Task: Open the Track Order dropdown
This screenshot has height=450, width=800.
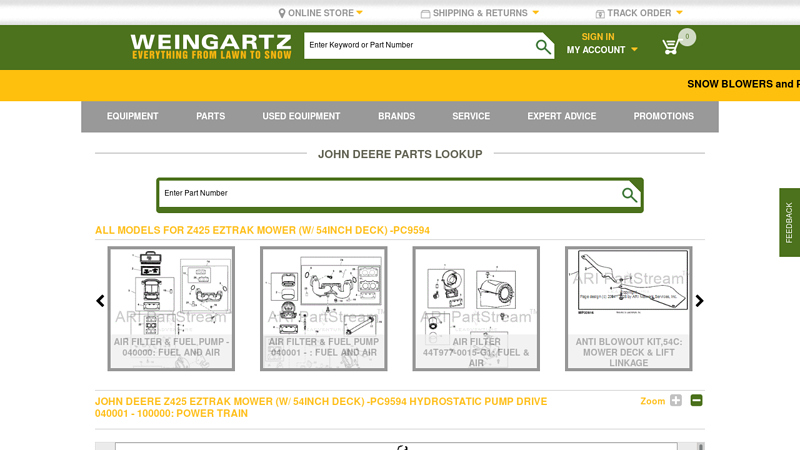Action: click(x=640, y=13)
